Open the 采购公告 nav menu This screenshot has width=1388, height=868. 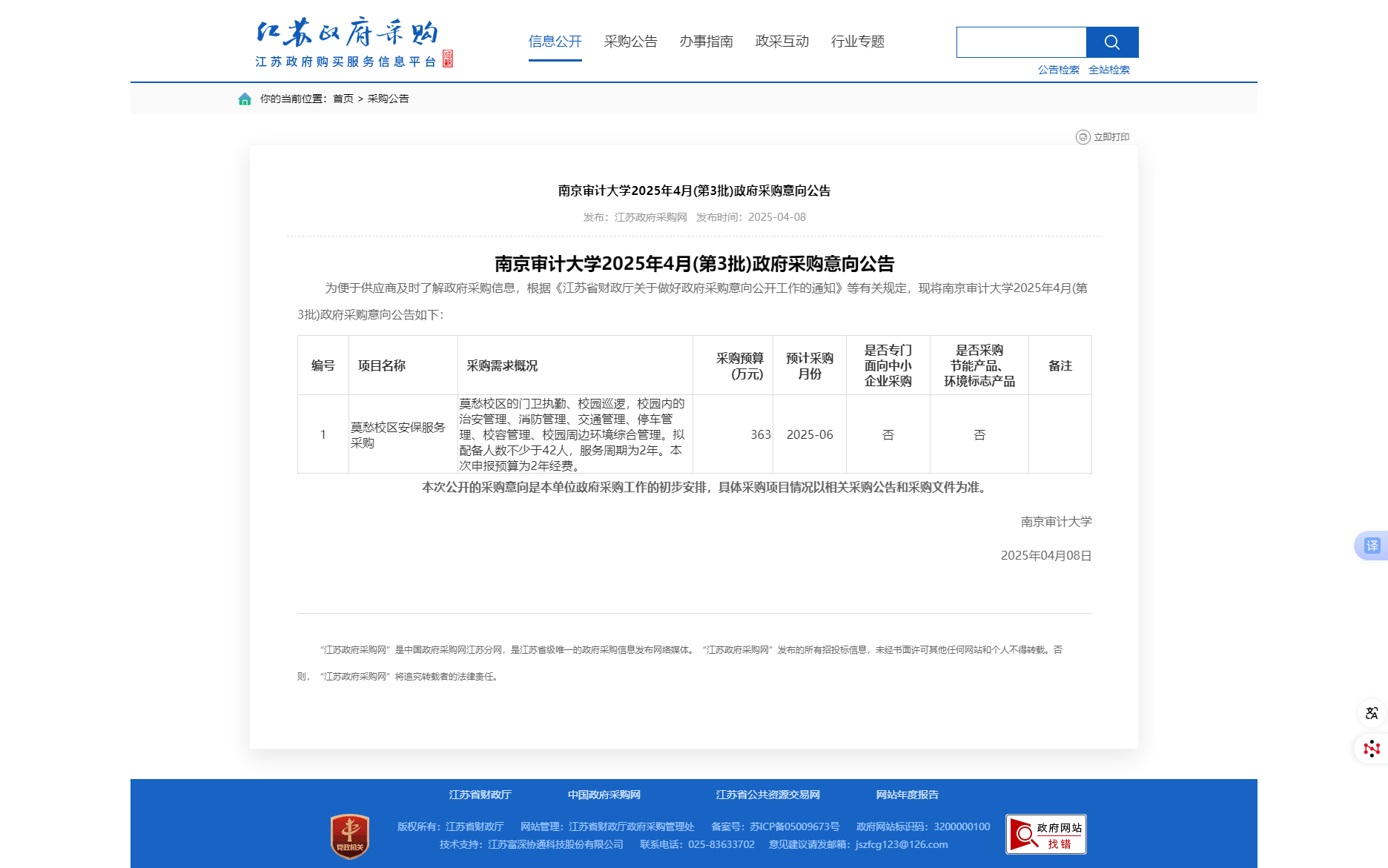point(631,42)
